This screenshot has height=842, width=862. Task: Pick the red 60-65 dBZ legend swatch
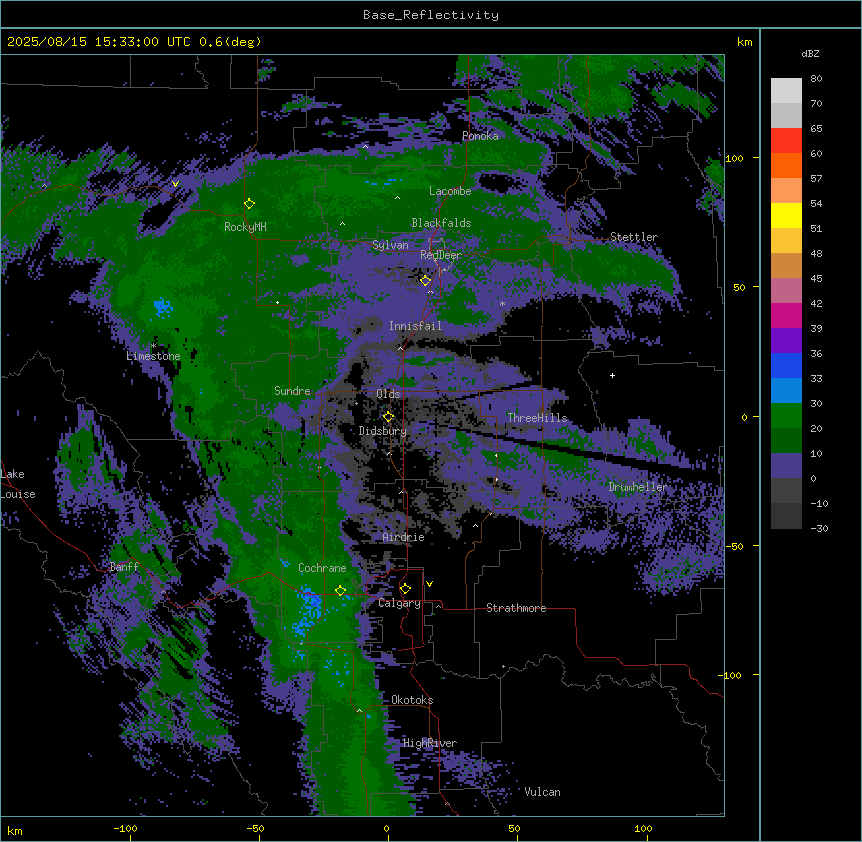pos(786,141)
